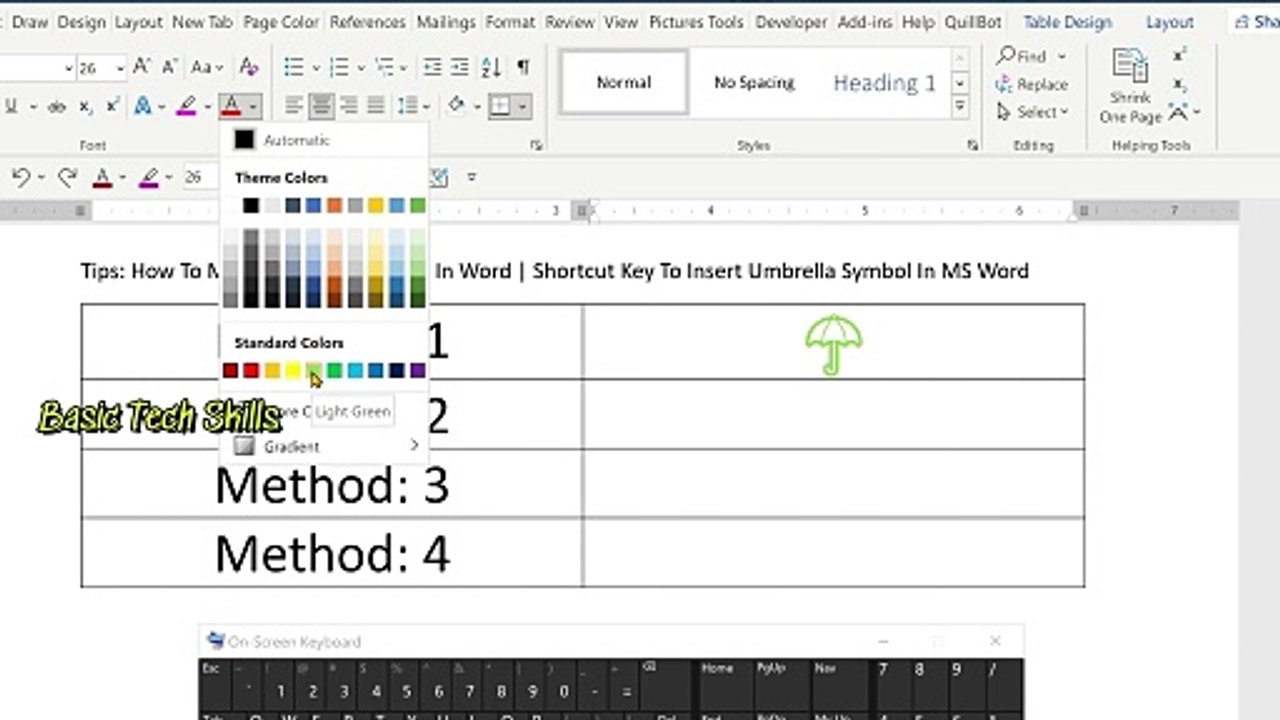Screen dimensions: 1280x720
Task: Toggle strikethrough formatting in ribbon
Action: (57, 106)
